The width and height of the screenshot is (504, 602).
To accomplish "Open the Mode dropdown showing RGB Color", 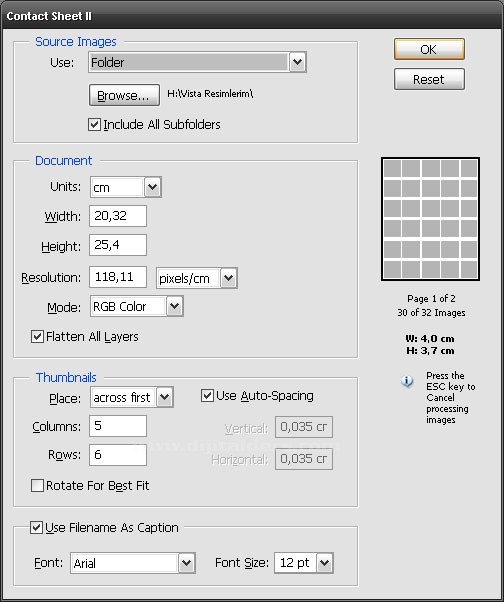I will click(x=137, y=306).
